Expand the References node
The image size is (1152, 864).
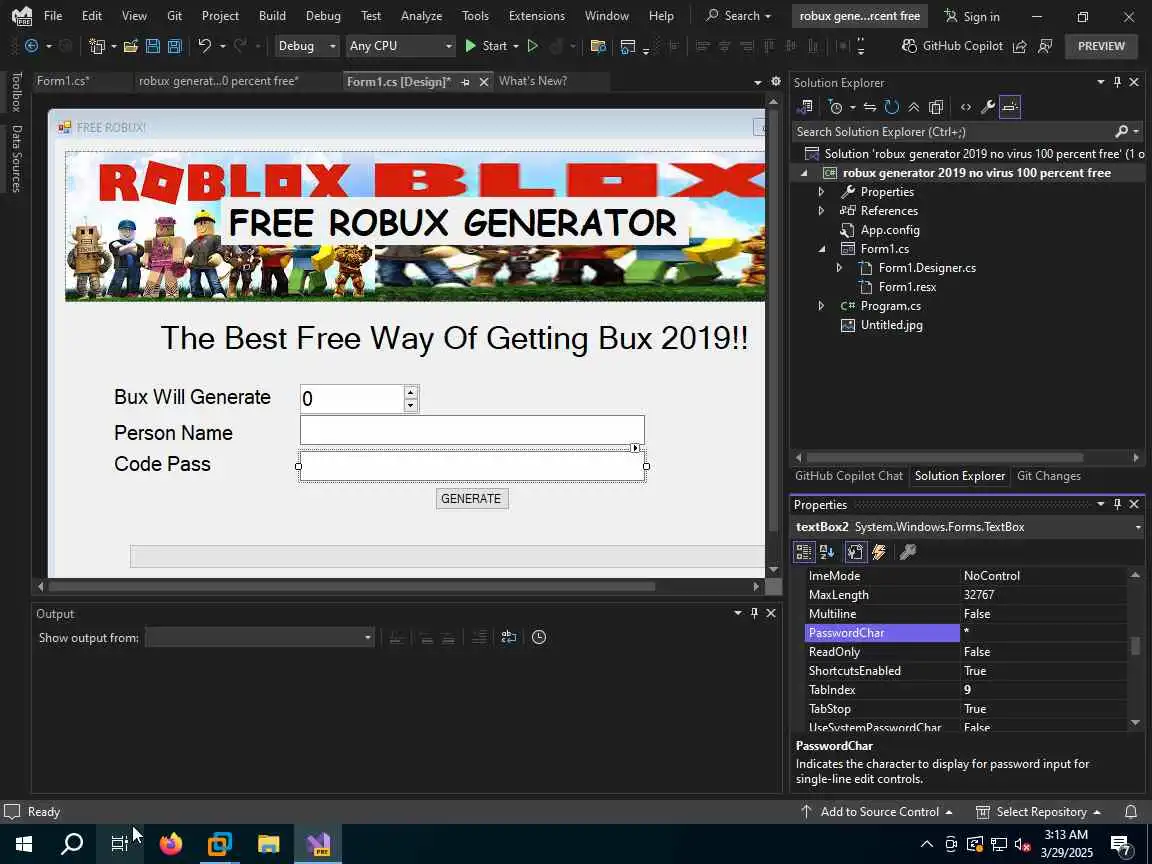point(821,211)
